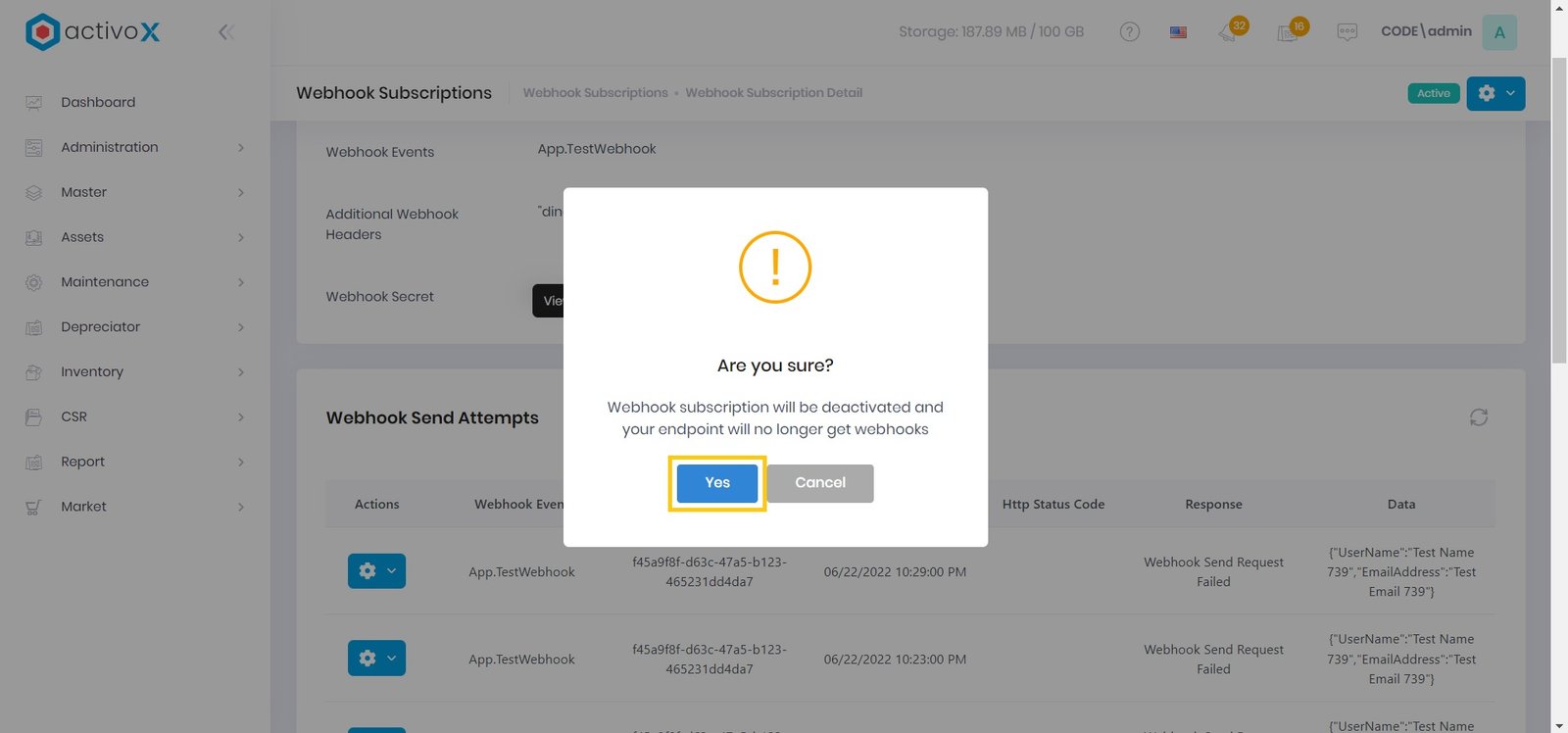Click the Data column header
This screenshot has width=1568, height=733.
1400,505
